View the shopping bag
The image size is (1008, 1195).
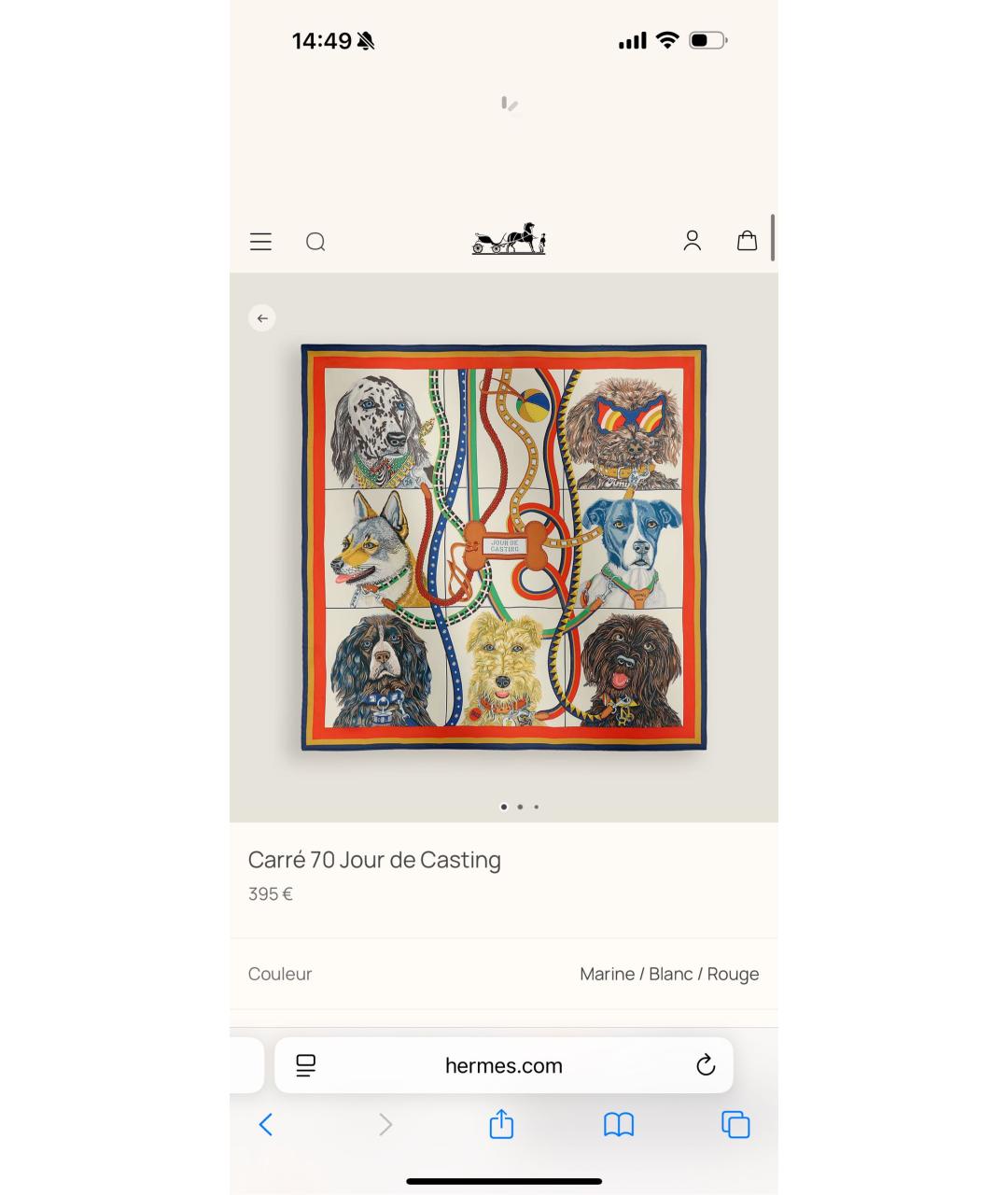coord(747,241)
